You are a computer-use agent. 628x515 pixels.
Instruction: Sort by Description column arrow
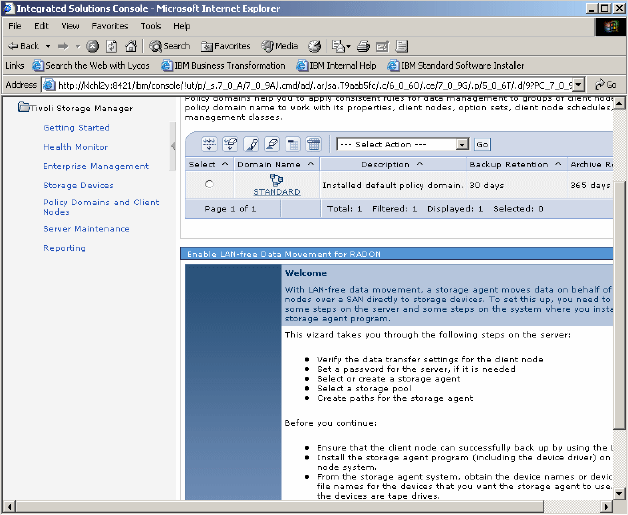tap(420, 164)
